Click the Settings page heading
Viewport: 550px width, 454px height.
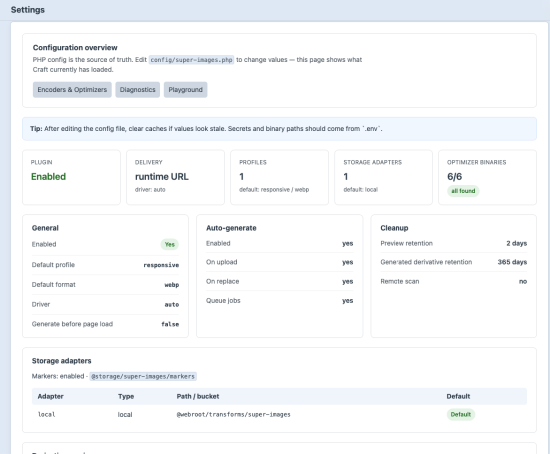pyautogui.click(x=28, y=10)
